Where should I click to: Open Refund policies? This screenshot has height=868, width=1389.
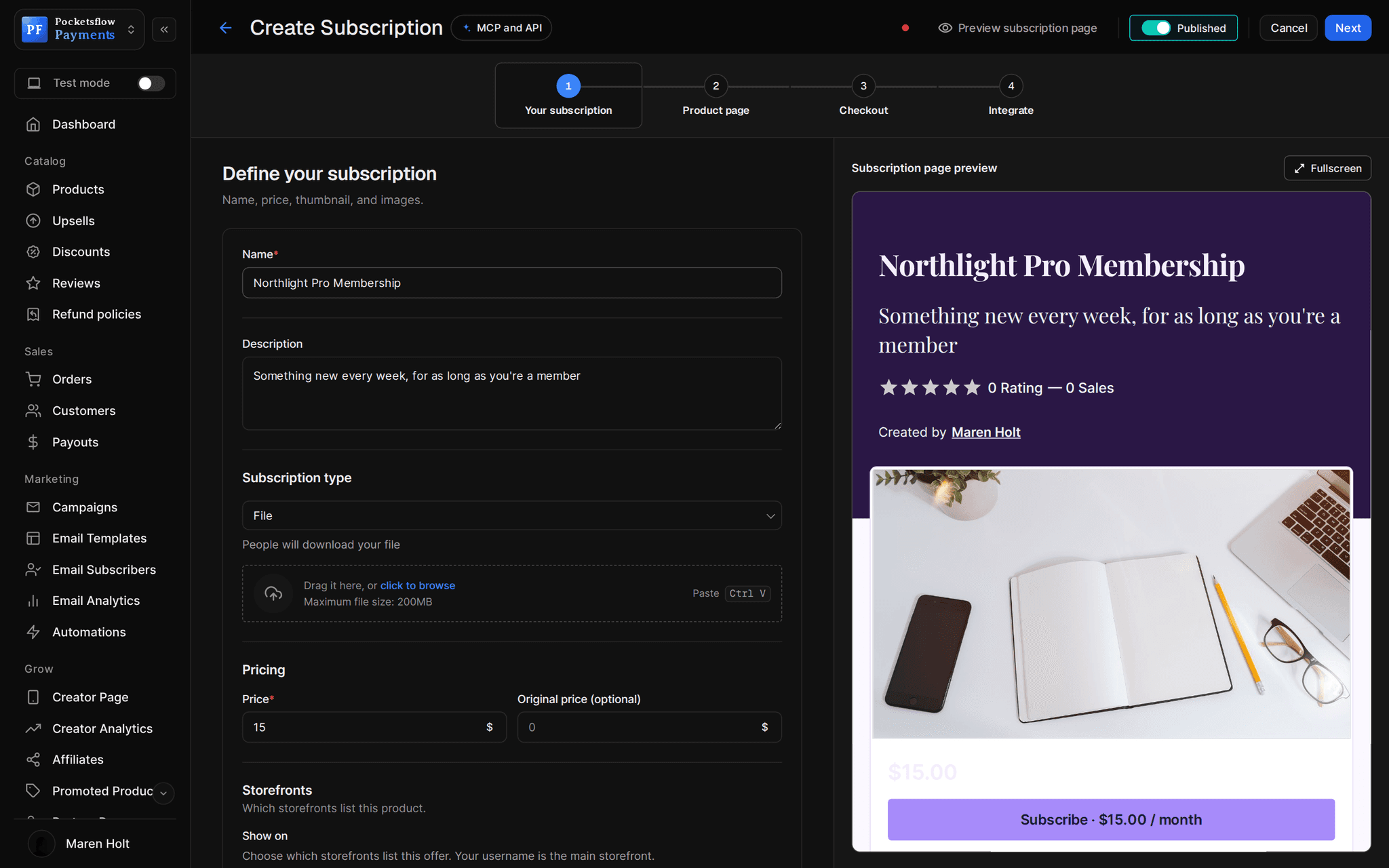pos(95,314)
